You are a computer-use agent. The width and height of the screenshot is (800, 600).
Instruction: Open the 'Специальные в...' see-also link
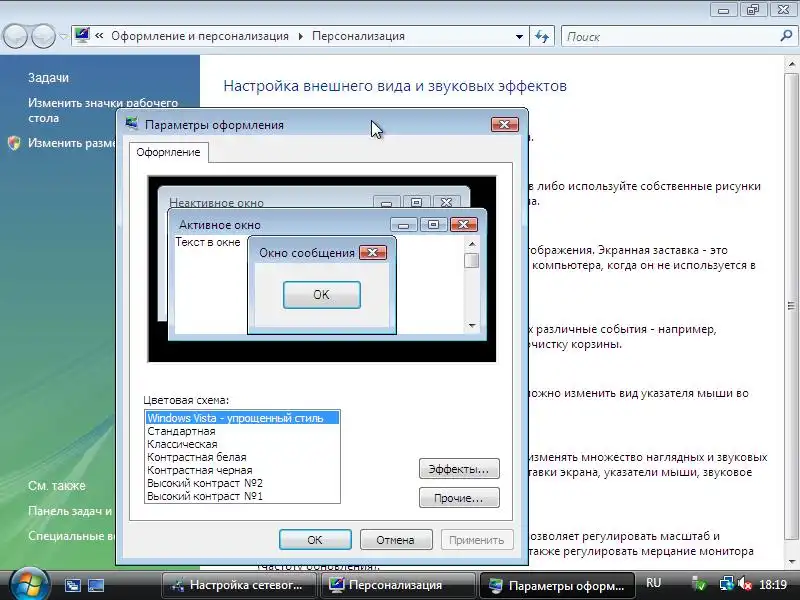(x=71, y=536)
